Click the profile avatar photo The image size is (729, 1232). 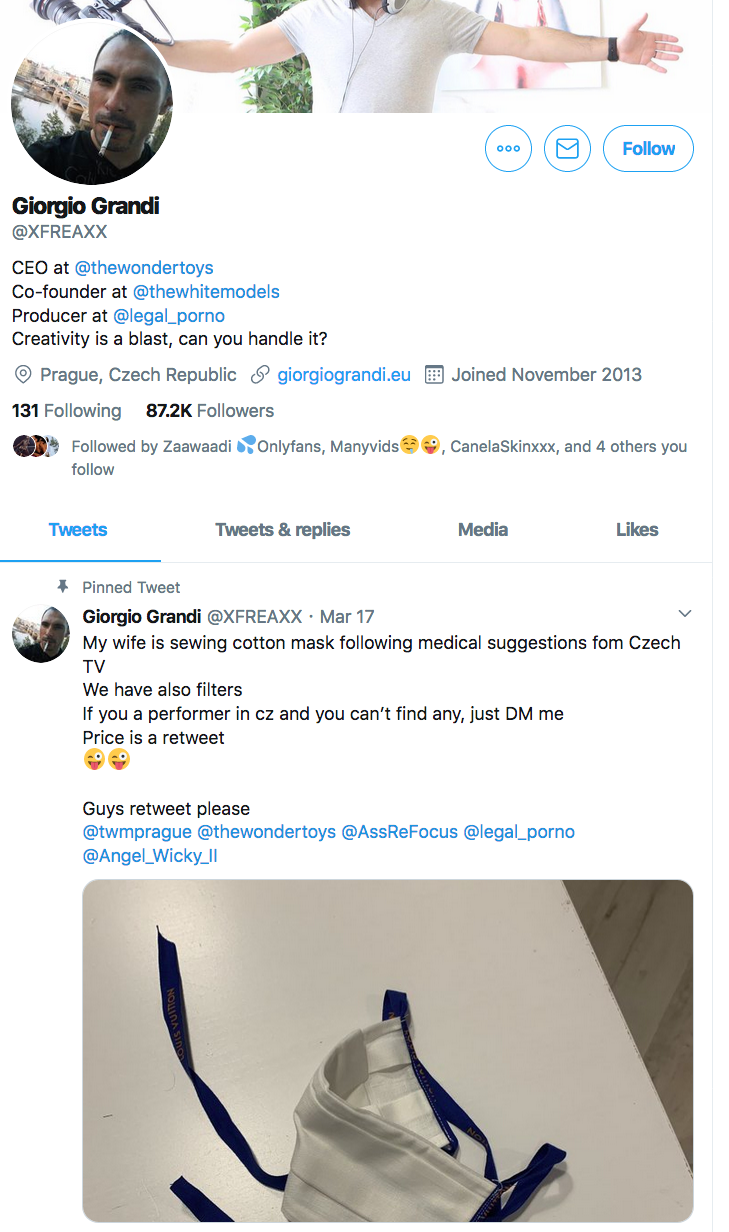coord(91,105)
